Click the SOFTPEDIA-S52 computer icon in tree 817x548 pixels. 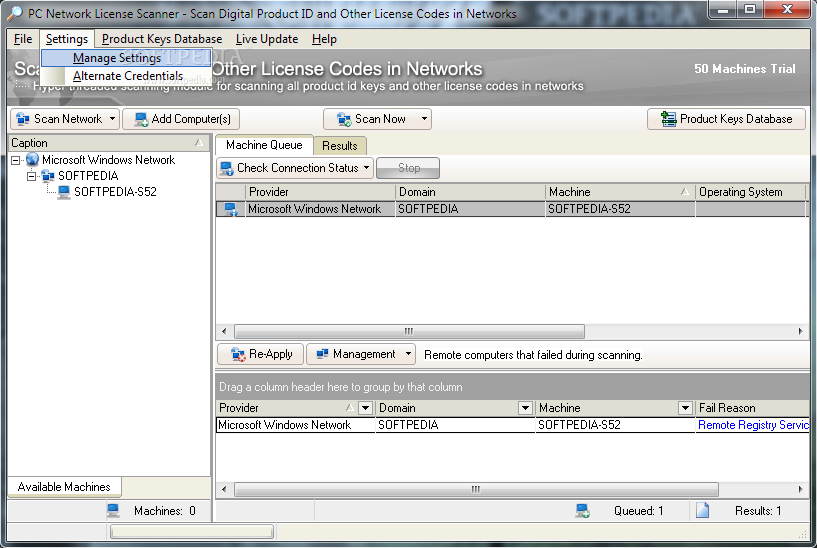pyautogui.click(x=64, y=192)
